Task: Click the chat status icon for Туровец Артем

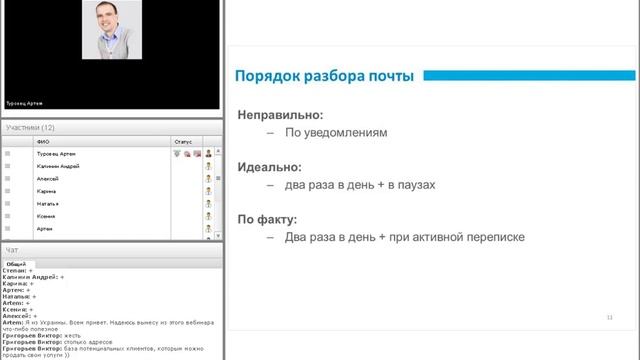Action: [x=187, y=154]
